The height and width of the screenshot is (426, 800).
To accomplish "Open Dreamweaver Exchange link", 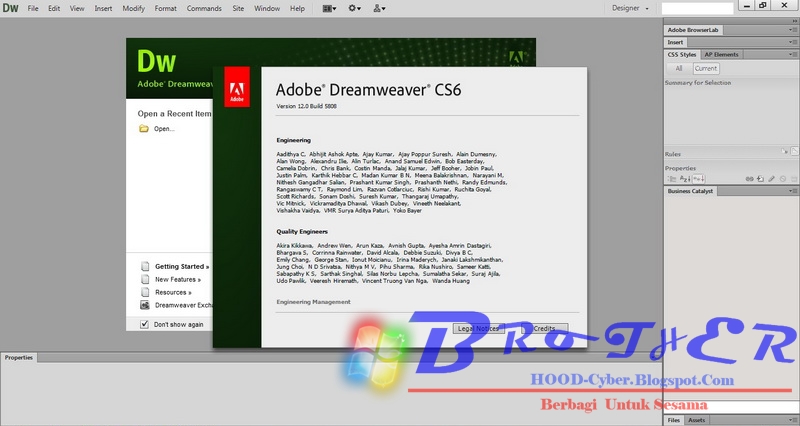I will 184,305.
